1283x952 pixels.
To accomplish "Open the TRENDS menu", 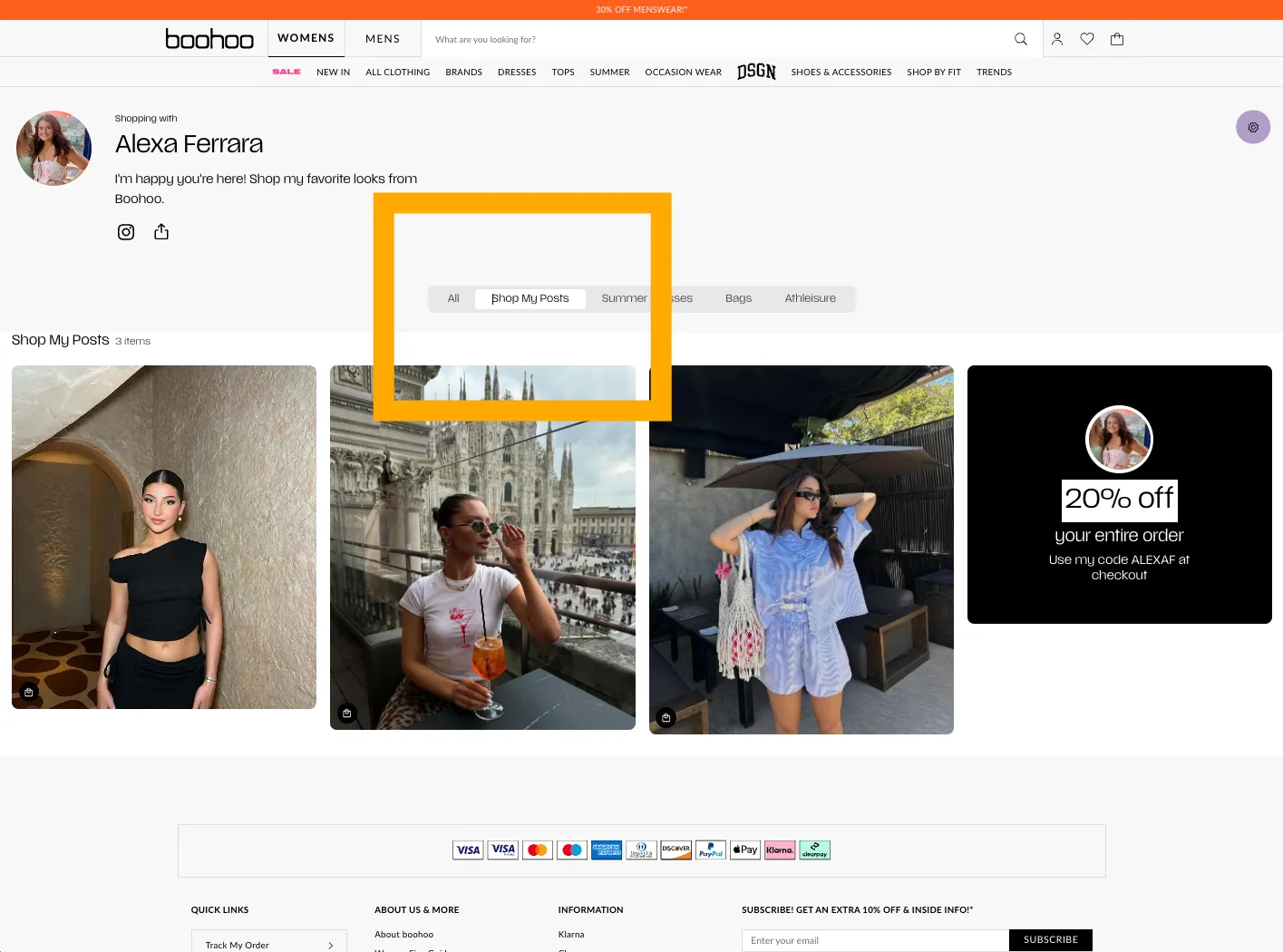I will pos(994,72).
